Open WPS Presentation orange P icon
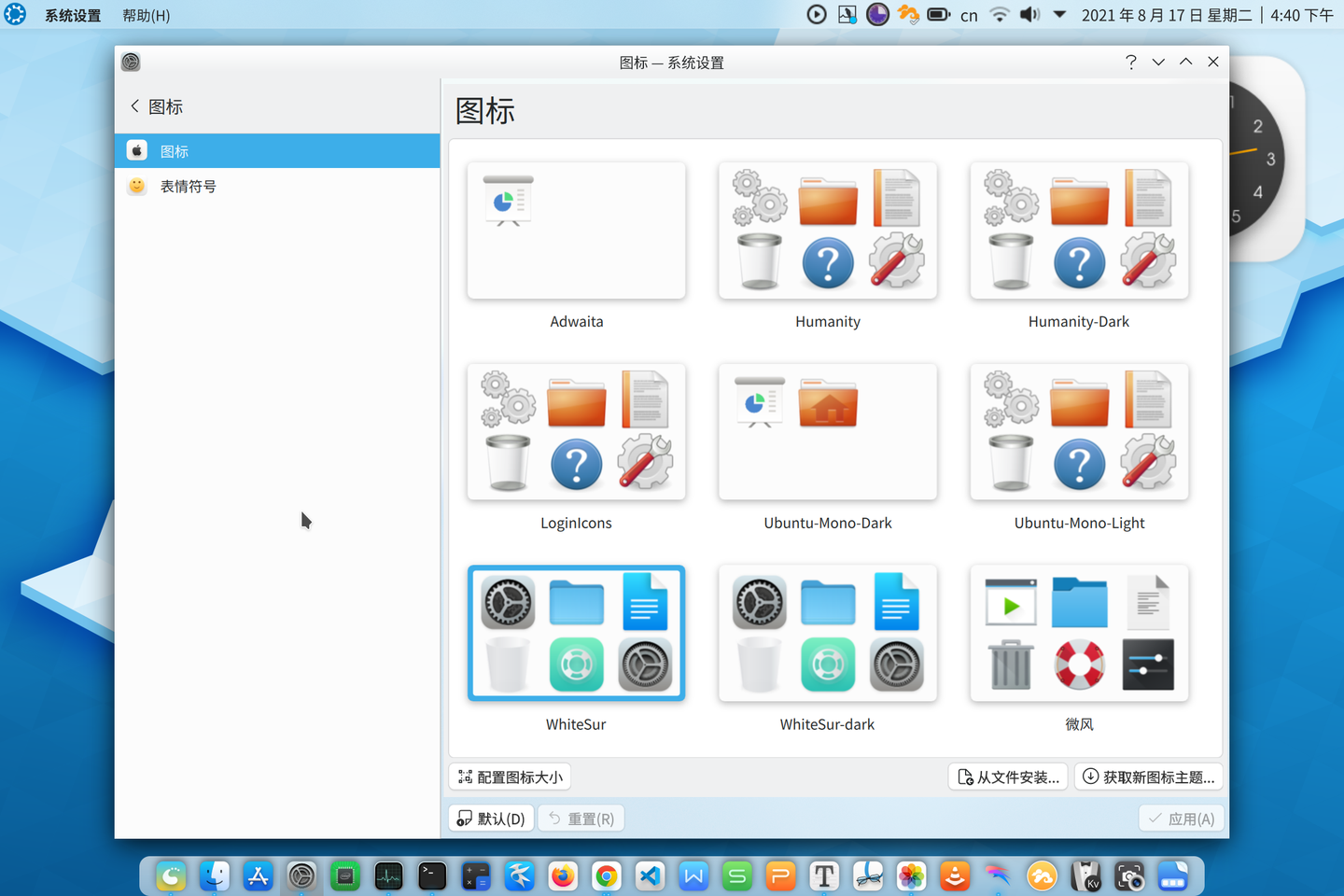The width and height of the screenshot is (1344, 896). 780,875
